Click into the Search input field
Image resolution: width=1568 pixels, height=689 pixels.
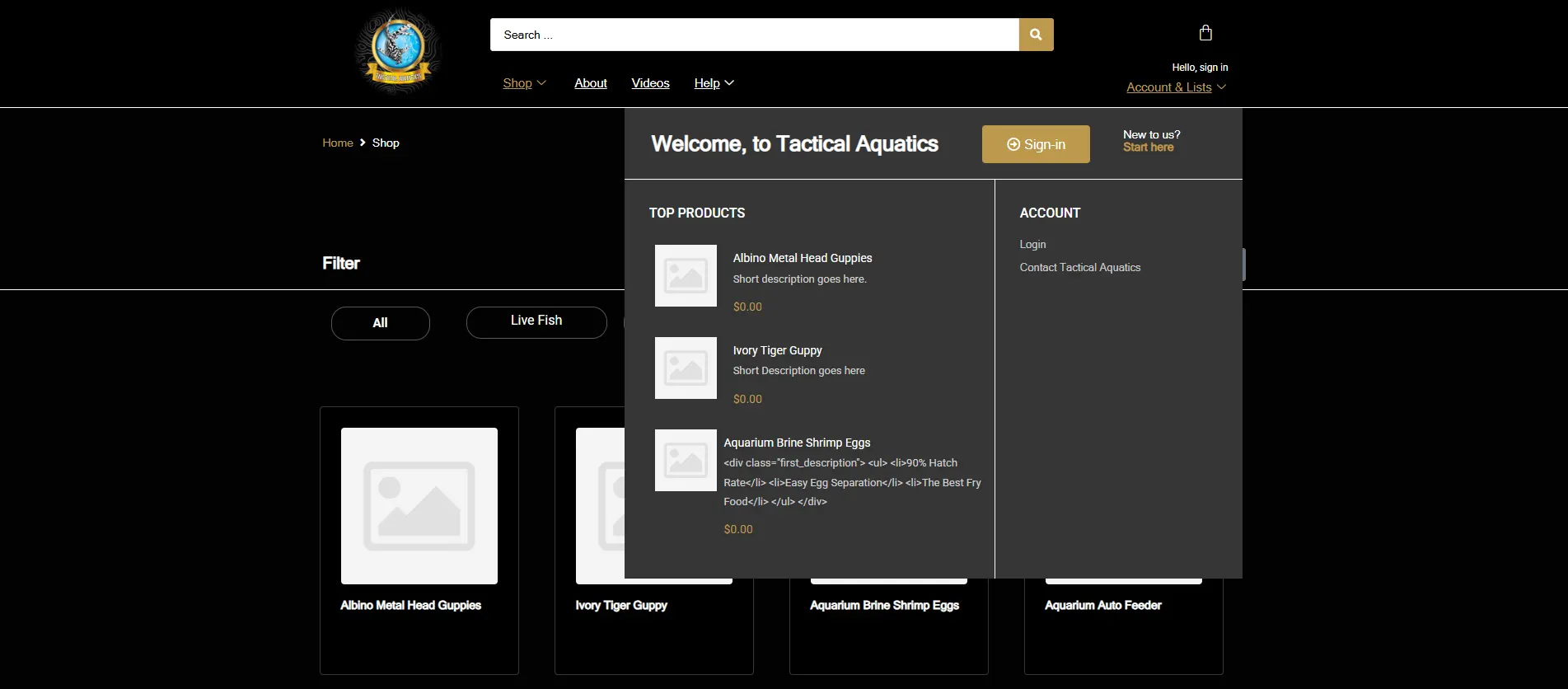click(x=754, y=35)
